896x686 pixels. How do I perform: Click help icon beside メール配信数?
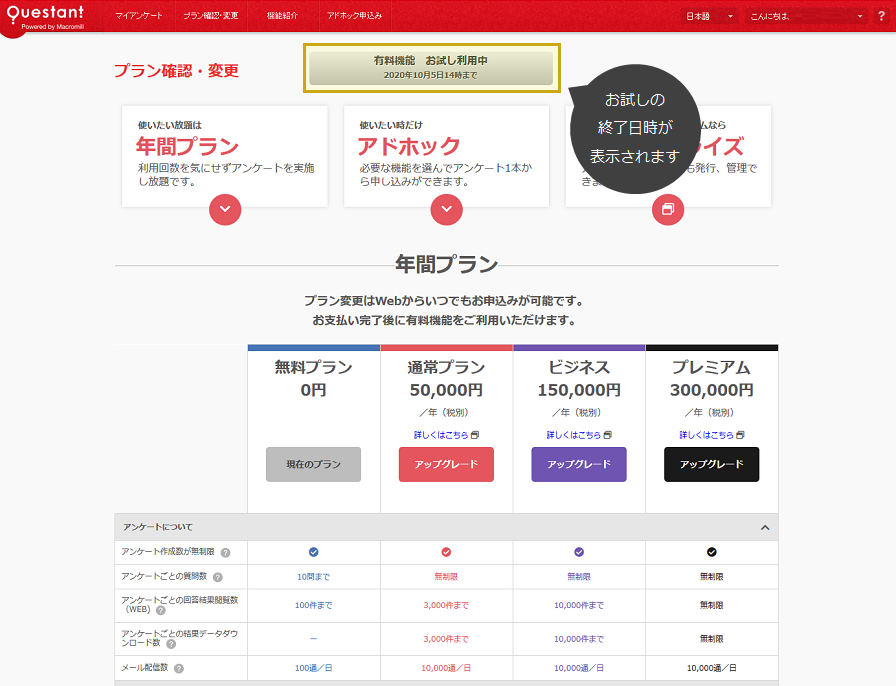click(x=179, y=668)
